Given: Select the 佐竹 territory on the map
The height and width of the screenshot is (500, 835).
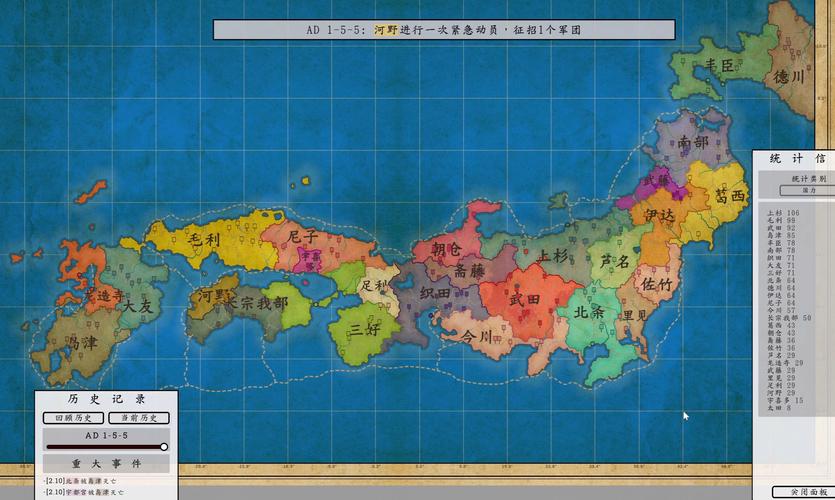Looking at the screenshot, I should pyautogui.click(x=656, y=284).
